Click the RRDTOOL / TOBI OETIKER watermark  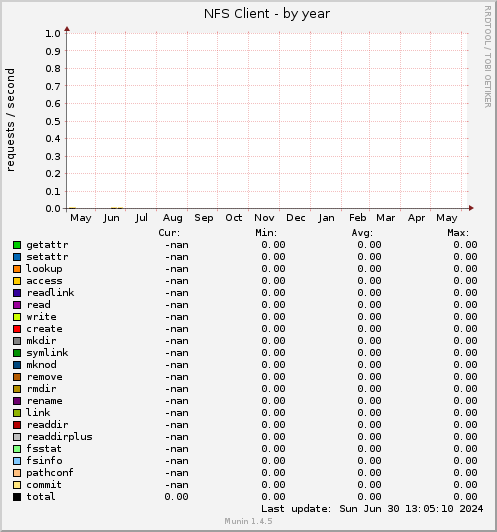pos(488,57)
